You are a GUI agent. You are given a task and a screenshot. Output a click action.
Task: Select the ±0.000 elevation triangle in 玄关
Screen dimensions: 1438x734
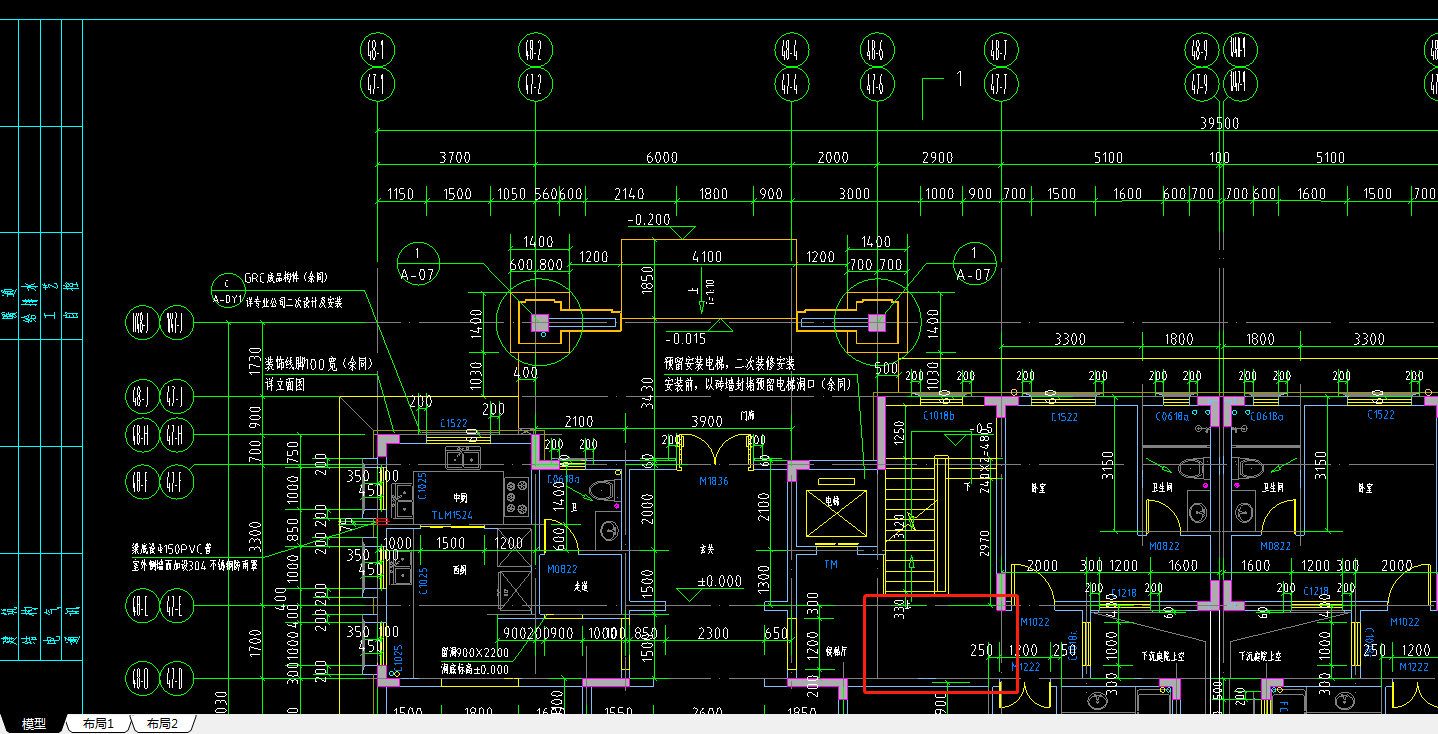pyautogui.click(x=689, y=595)
